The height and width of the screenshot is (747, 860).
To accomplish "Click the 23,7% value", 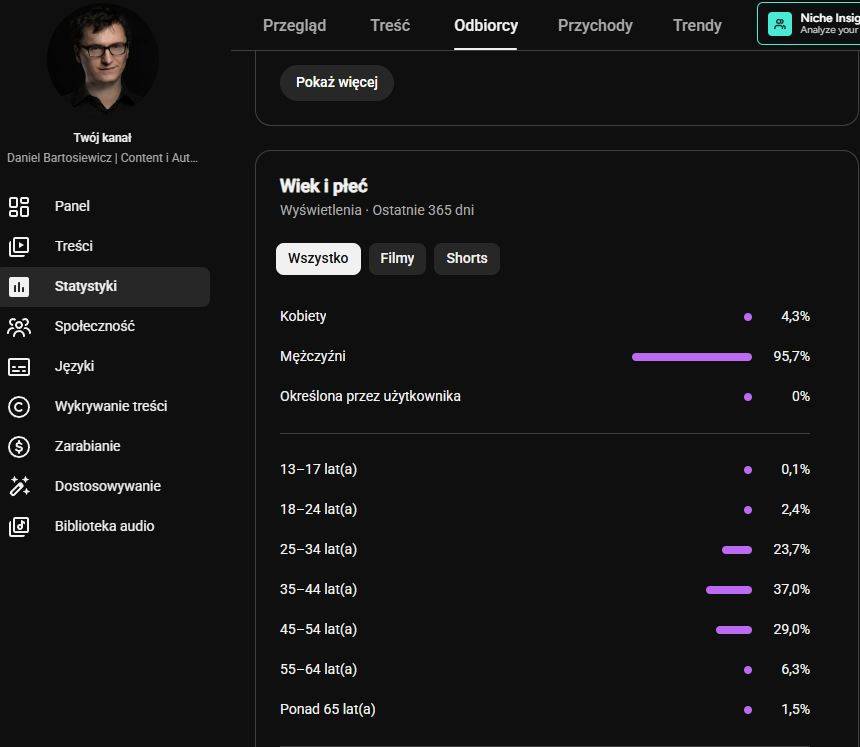I will [791, 550].
